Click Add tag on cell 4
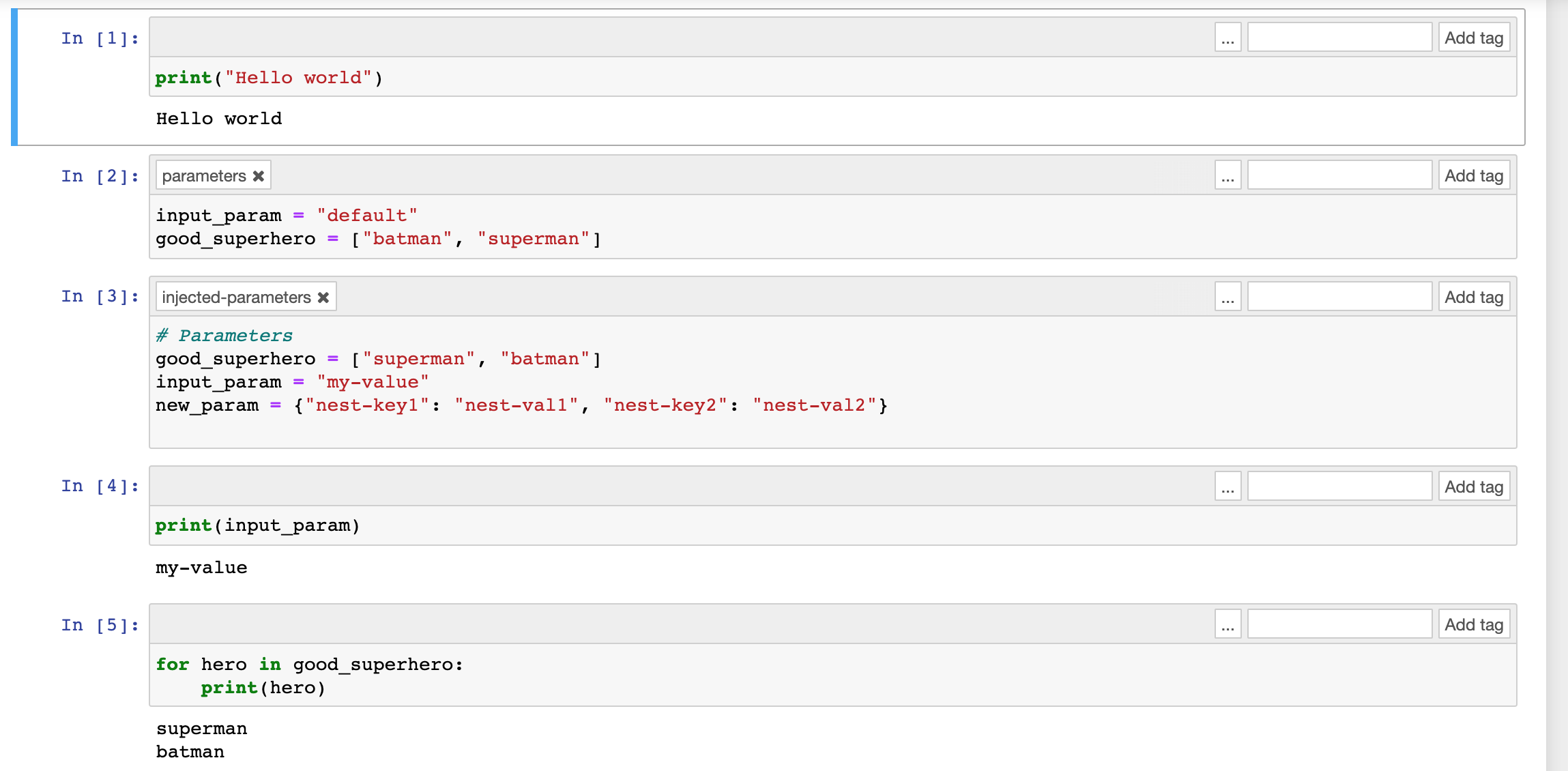This screenshot has height=771, width=1568. click(1474, 486)
